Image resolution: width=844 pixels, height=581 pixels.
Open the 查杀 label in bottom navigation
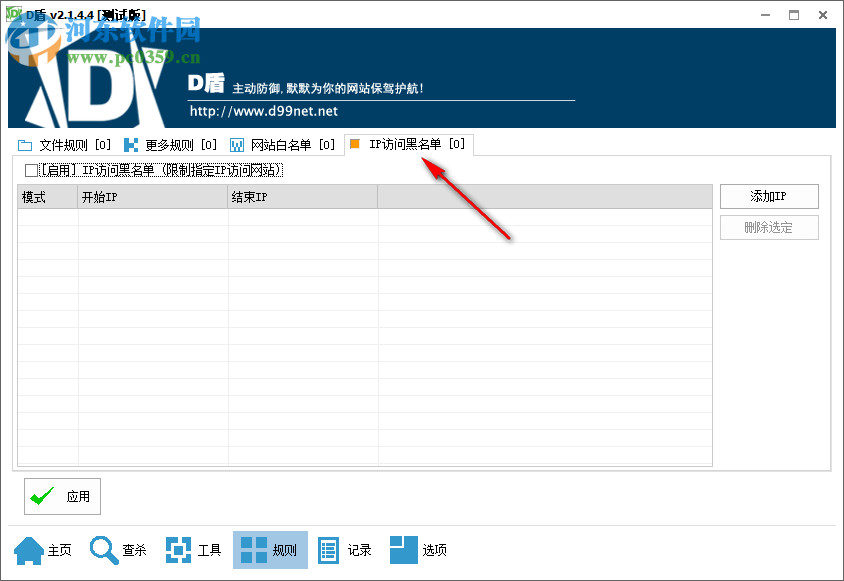(x=135, y=550)
